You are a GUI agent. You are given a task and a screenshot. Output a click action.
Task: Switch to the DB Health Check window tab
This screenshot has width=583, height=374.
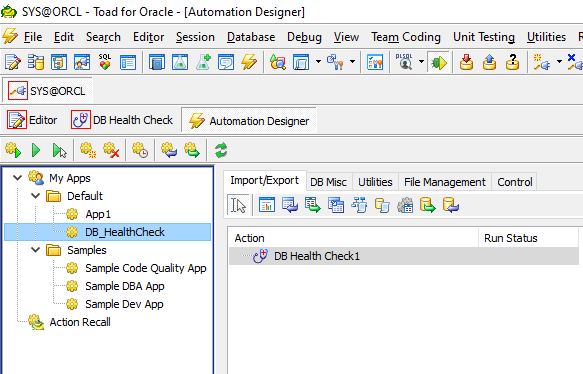[x=122, y=120]
